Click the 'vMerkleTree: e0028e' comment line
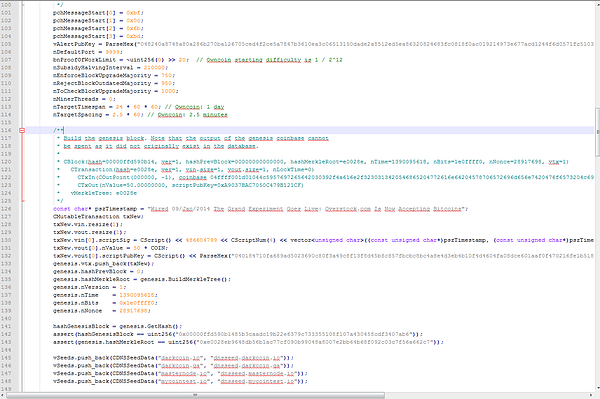The height and width of the screenshot is (399, 600). pyautogui.click(x=104, y=193)
